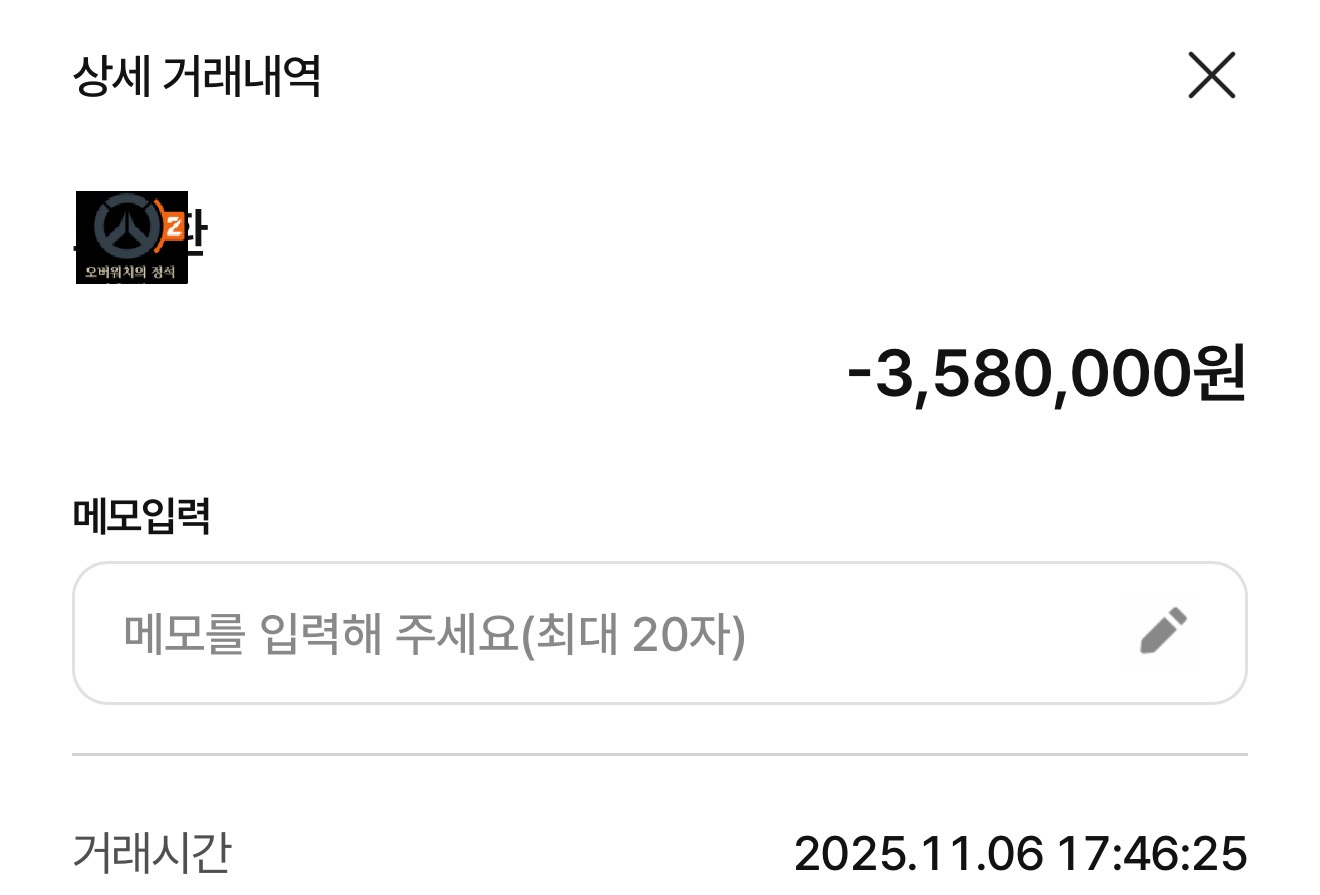Click the 3,580,000 digits of the amount

pyautogui.click(x=1033, y=374)
